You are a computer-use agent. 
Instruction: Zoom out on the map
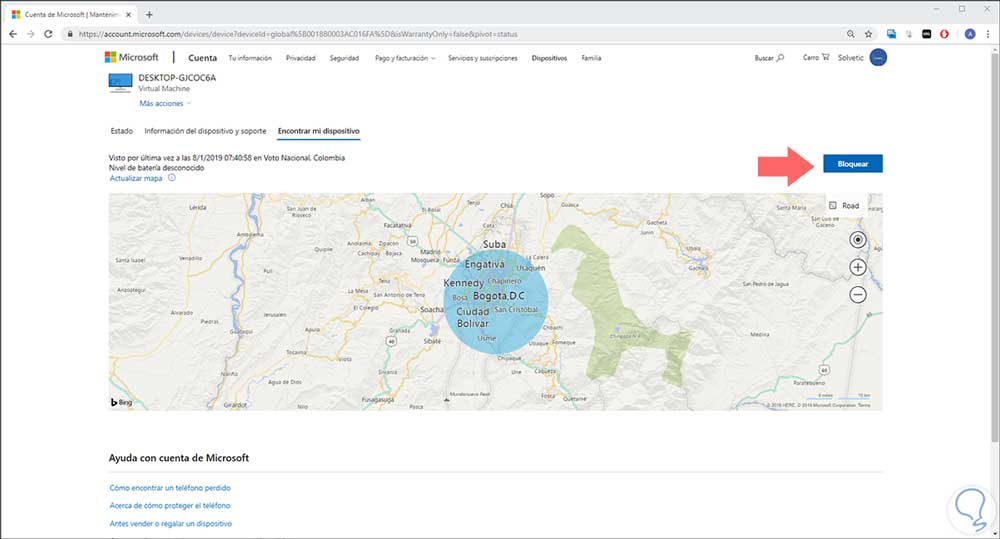point(858,295)
